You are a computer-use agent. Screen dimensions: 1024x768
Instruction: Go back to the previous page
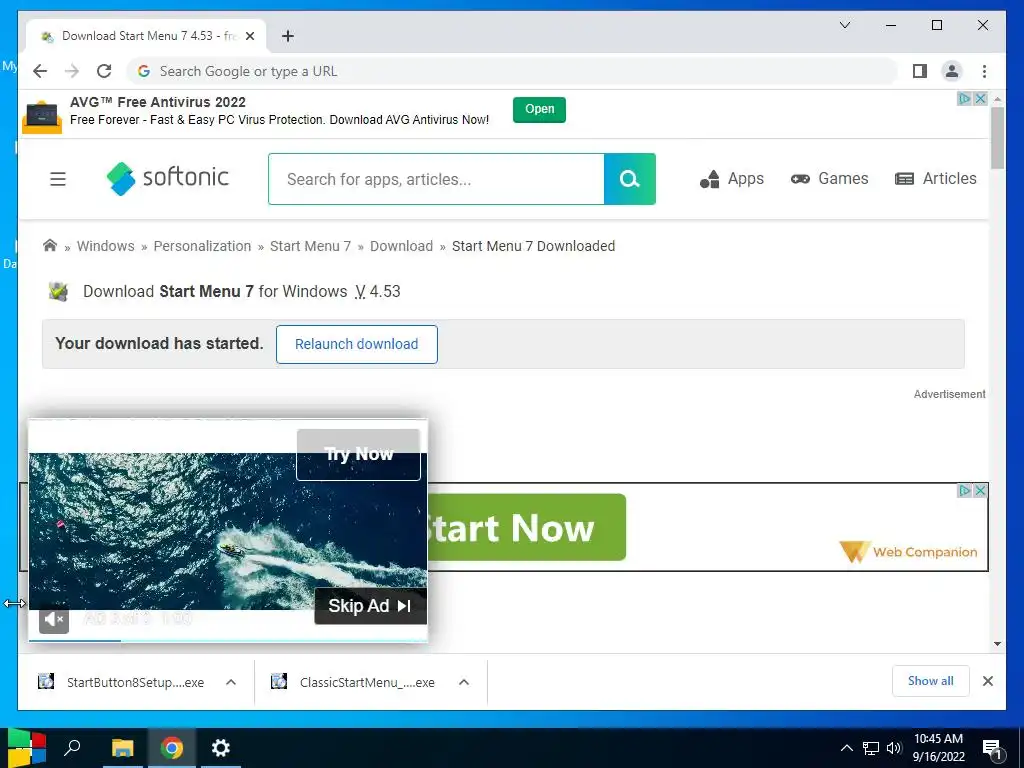coord(40,71)
